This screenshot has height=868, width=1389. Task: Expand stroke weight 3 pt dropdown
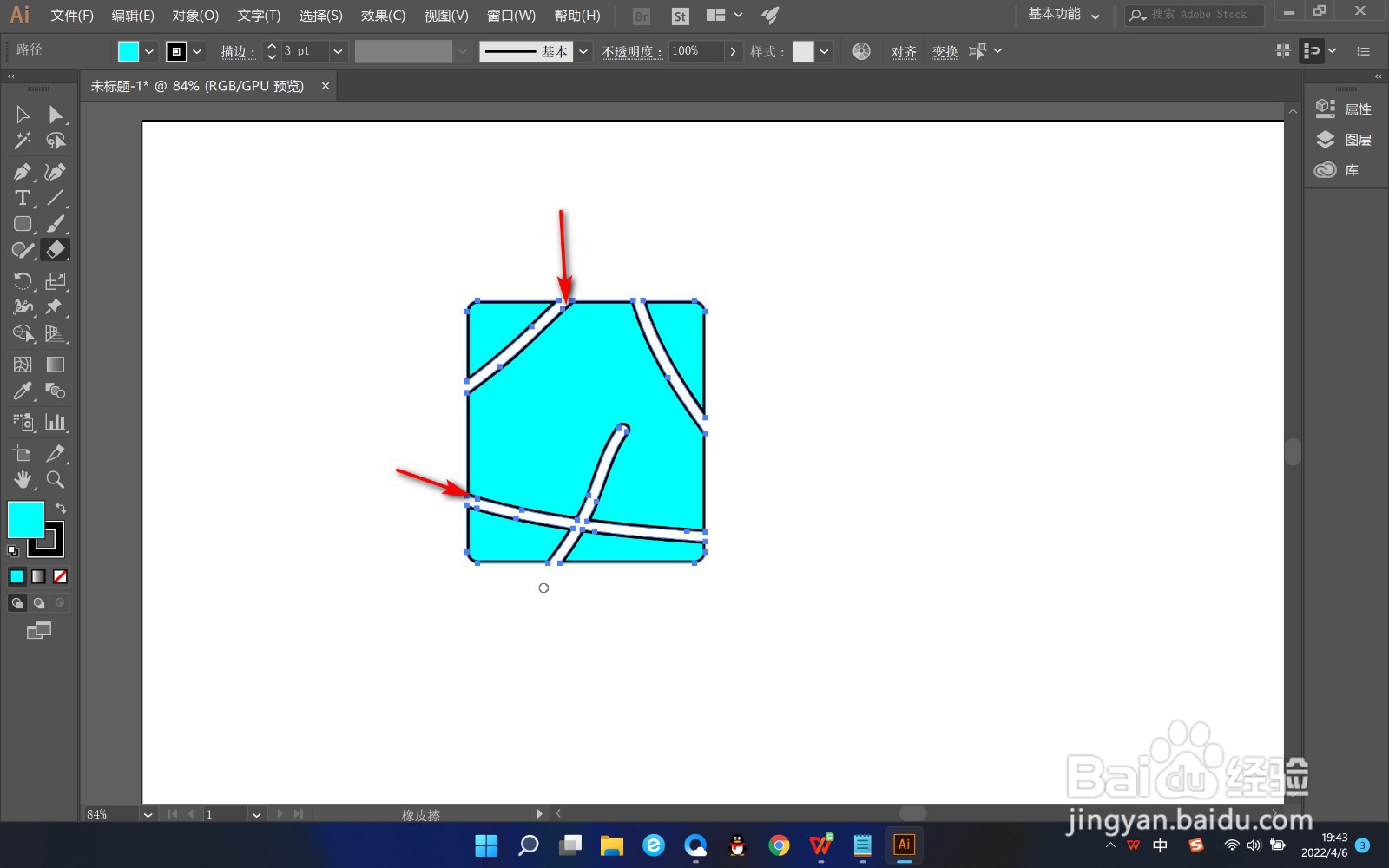(338, 51)
